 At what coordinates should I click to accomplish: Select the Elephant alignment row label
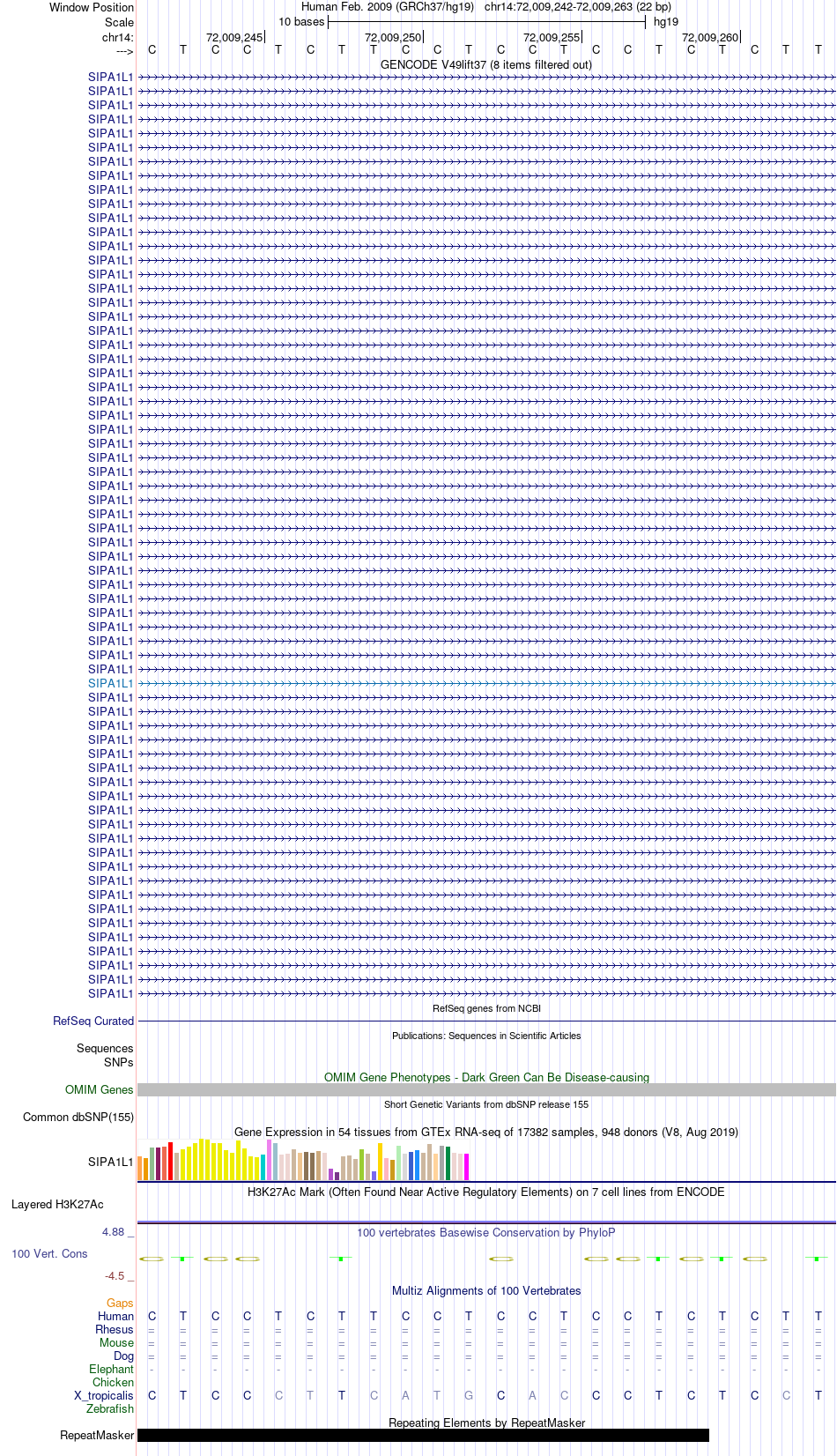point(111,1369)
